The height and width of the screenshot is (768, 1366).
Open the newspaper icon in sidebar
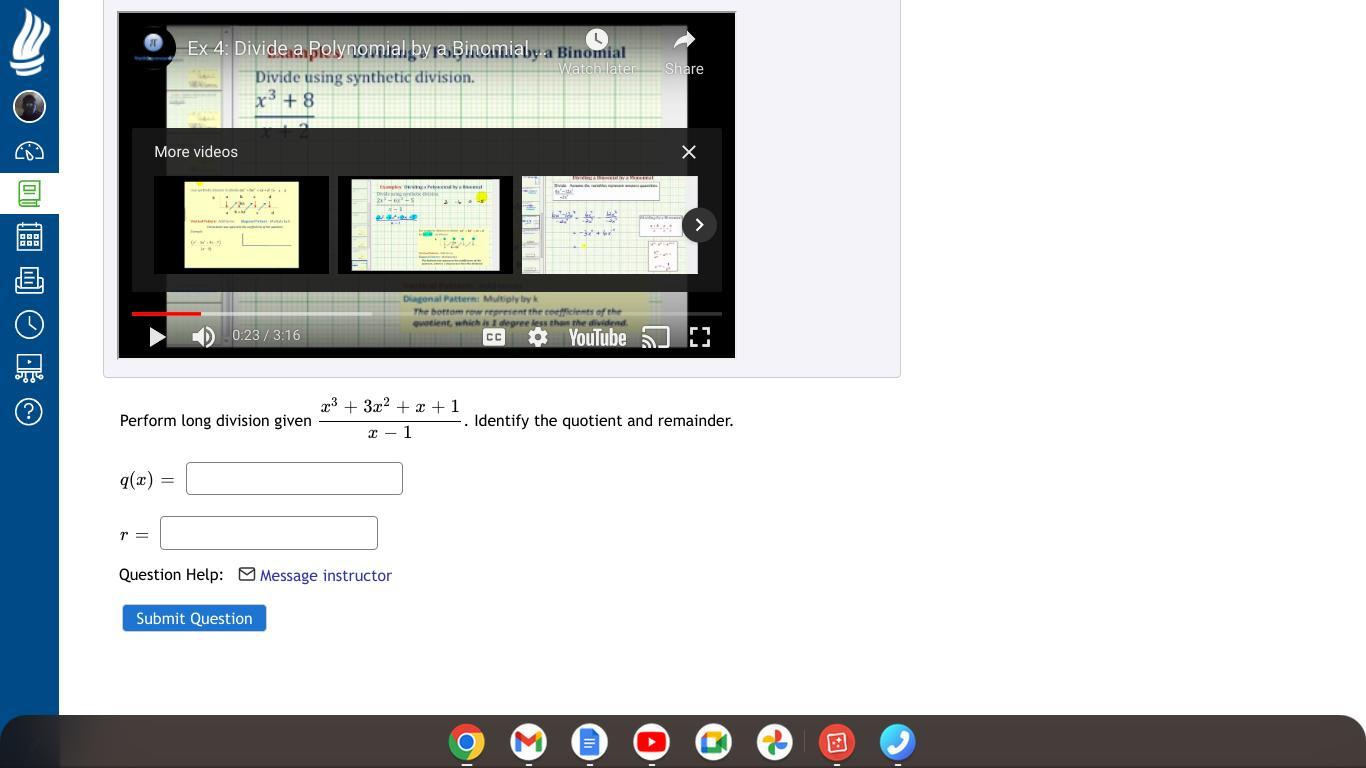[x=29, y=281]
